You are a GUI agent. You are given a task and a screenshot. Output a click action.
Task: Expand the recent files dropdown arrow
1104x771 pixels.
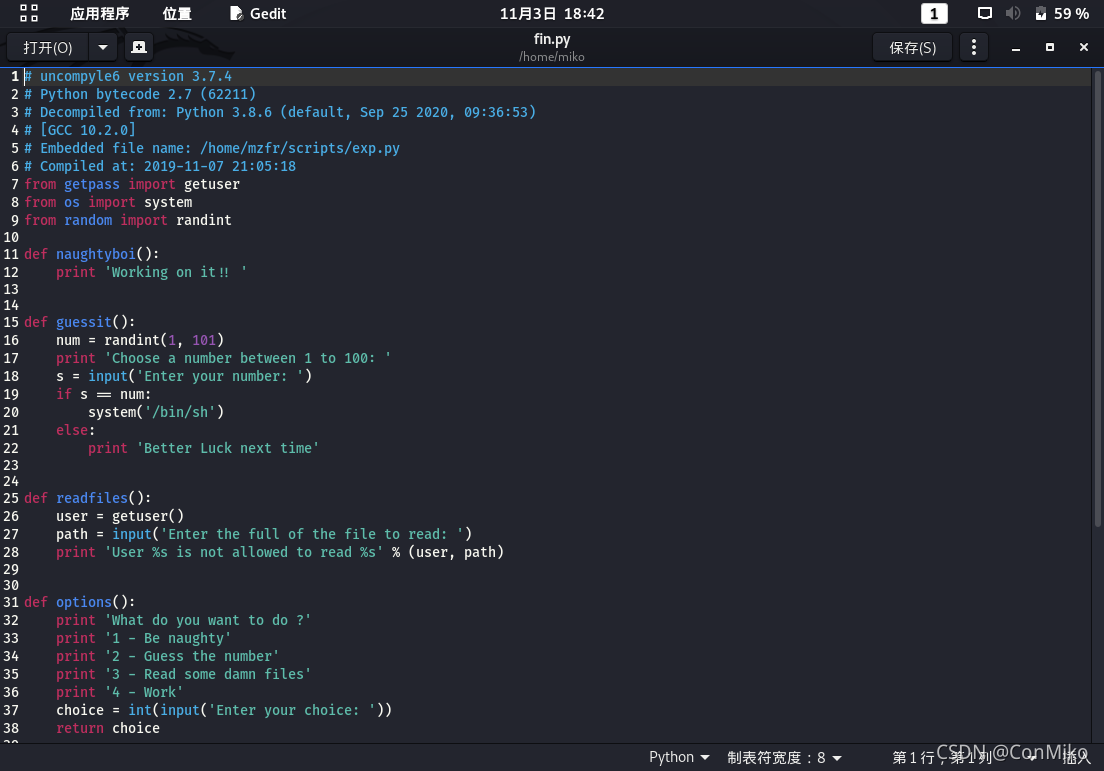tap(103, 47)
